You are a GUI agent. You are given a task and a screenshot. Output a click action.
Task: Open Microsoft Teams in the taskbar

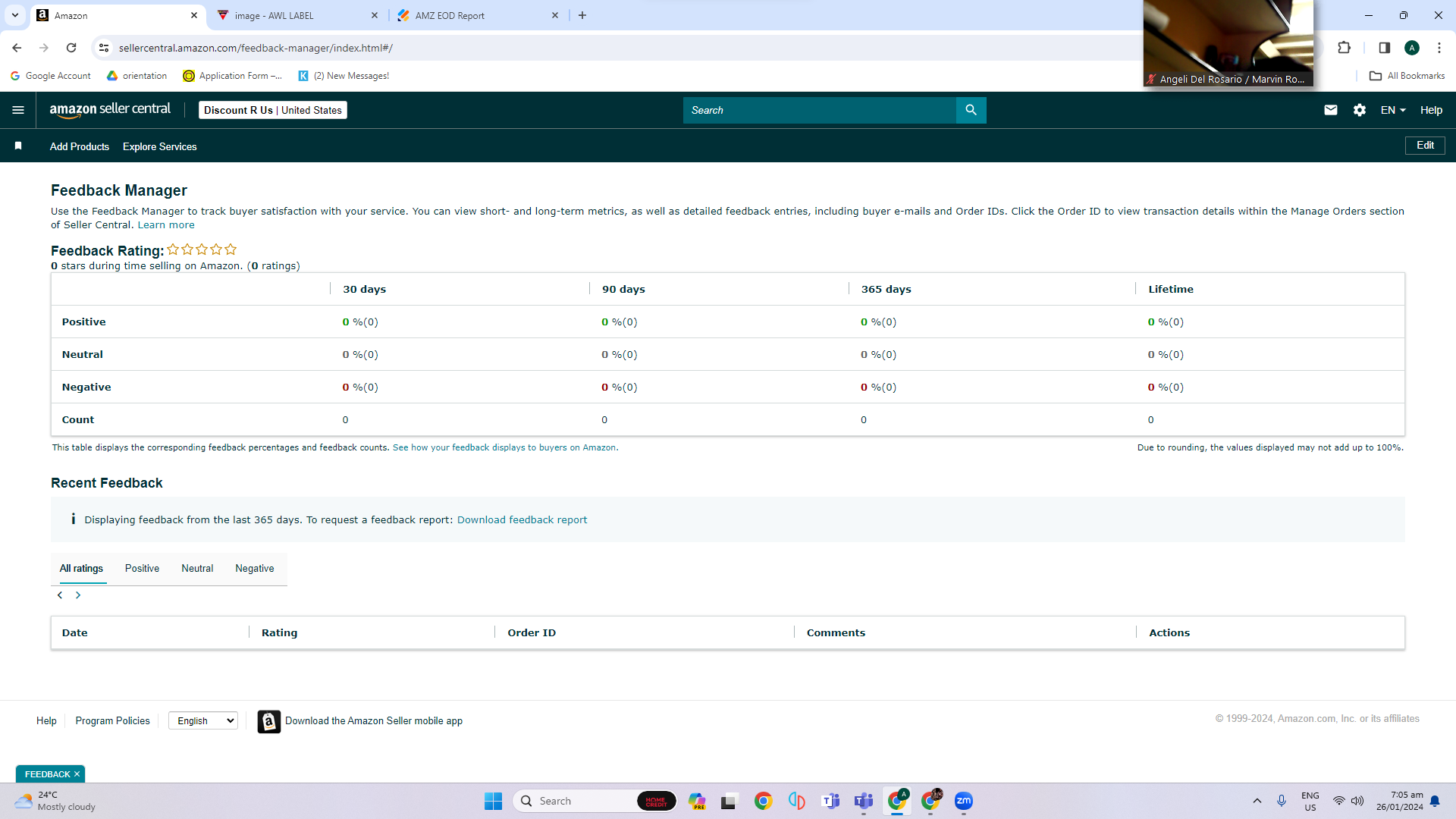coord(864,801)
